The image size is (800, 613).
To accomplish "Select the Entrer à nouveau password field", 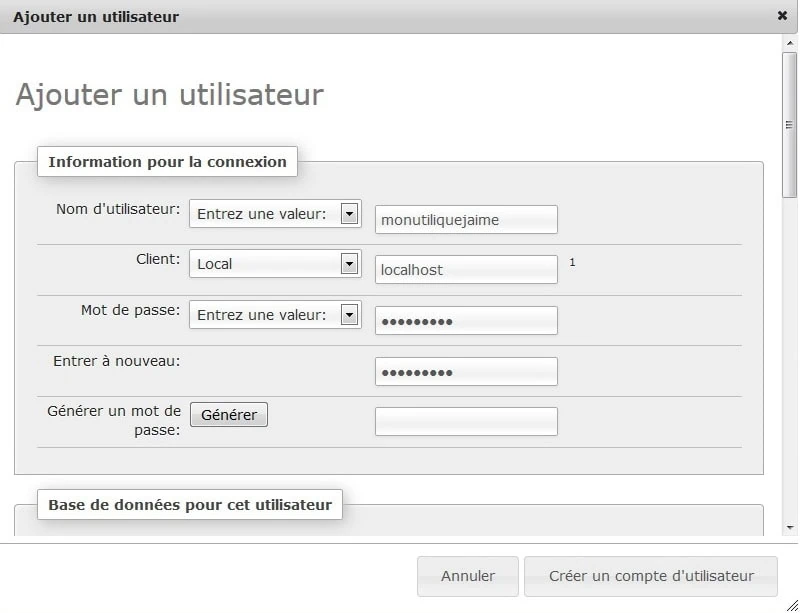I will pyautogui.click(x=465, y=371).
